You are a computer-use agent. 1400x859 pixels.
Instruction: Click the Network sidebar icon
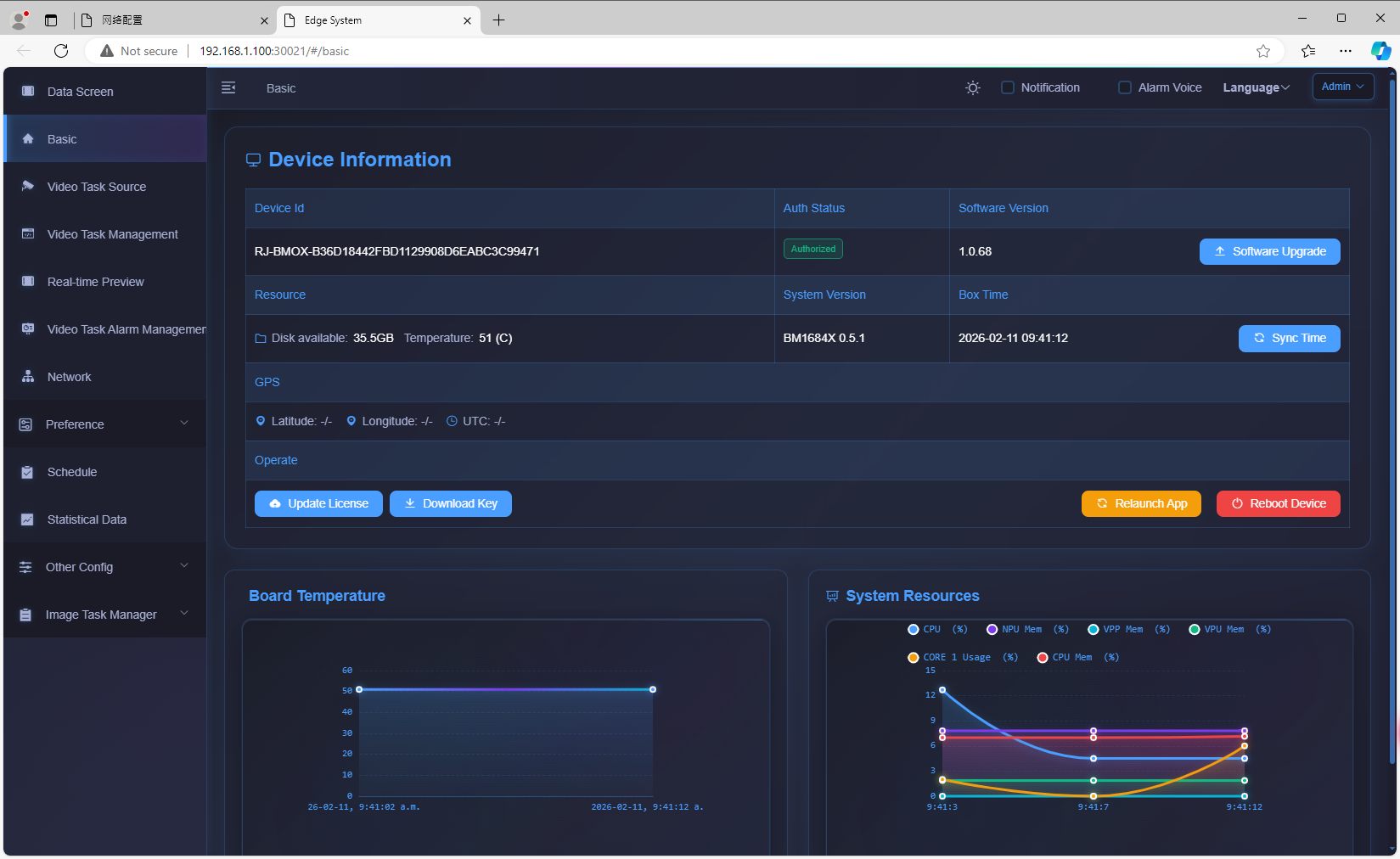[x=28, y=377]
